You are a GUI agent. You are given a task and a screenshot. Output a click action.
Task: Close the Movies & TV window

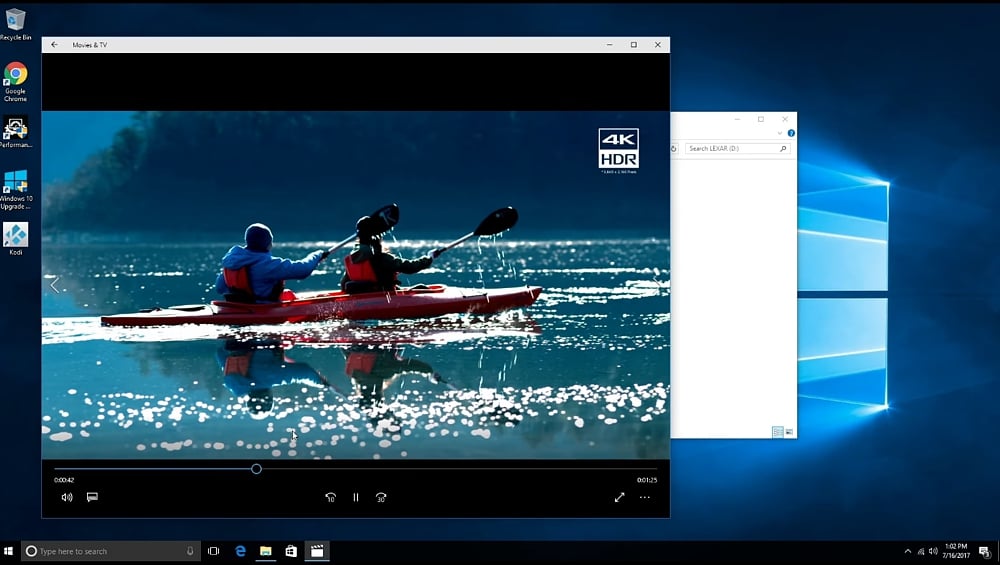point(658,45)
